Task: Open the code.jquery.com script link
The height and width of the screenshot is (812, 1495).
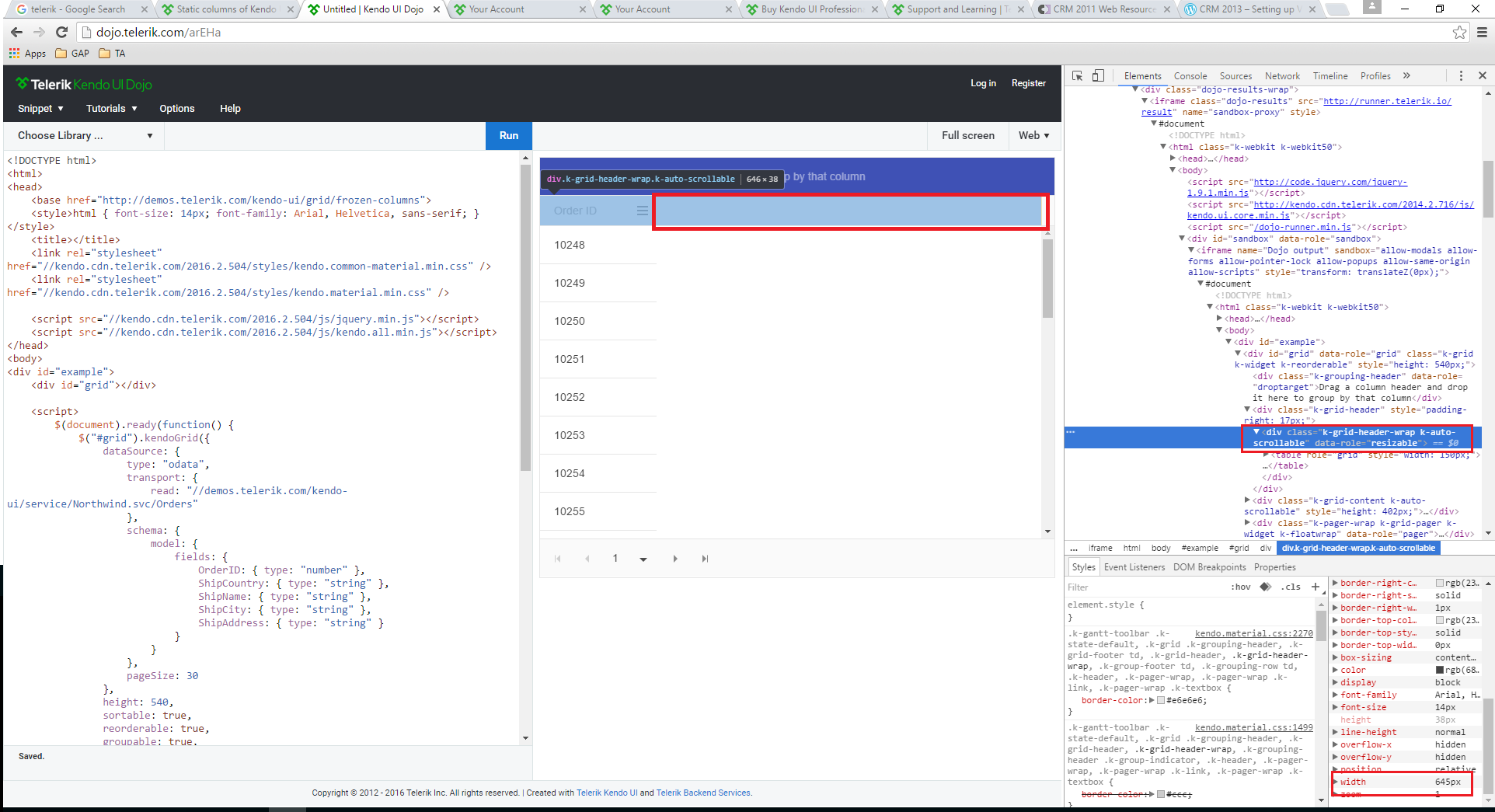Action: coord(1297,187)
